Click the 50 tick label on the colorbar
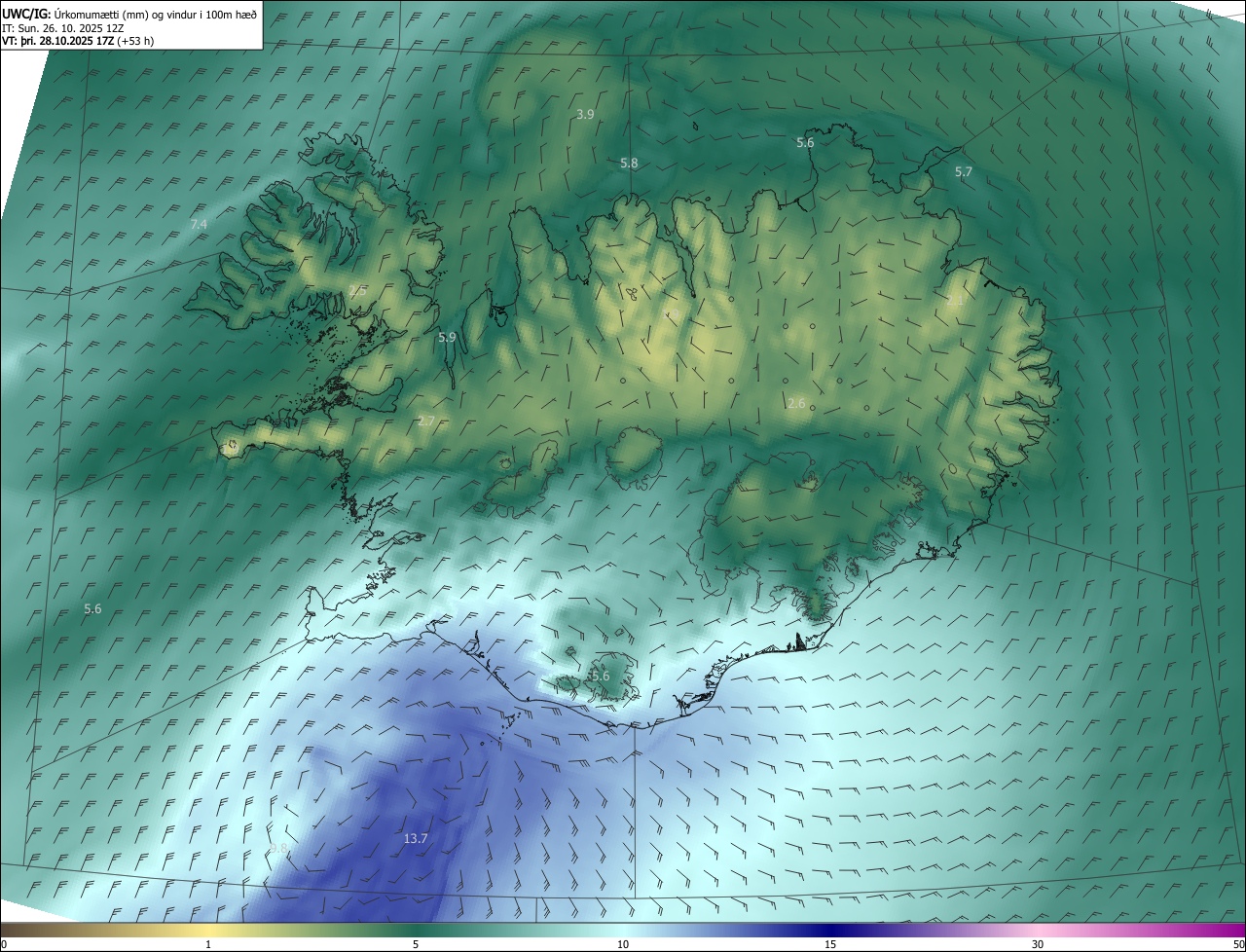This screenshot has height=952, width=1246. tap(1238, 944)
